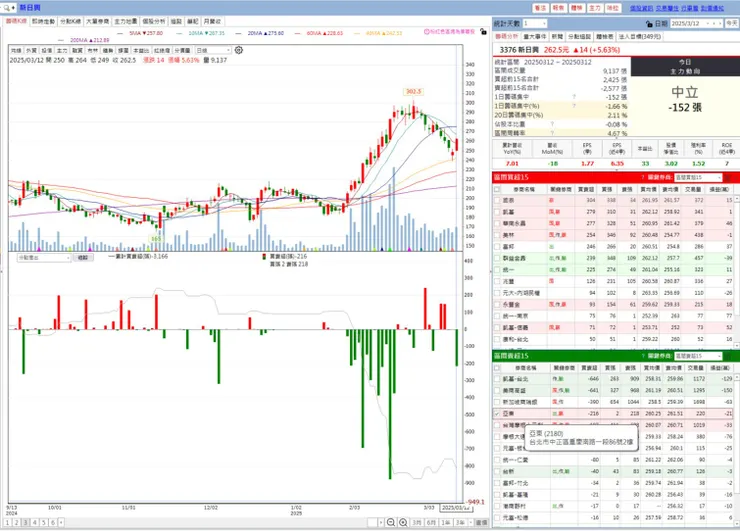Toggle the lock icon above the chart
Image resolution: width=740 pixels, height=531 pixels.
(x=483, y=32)
